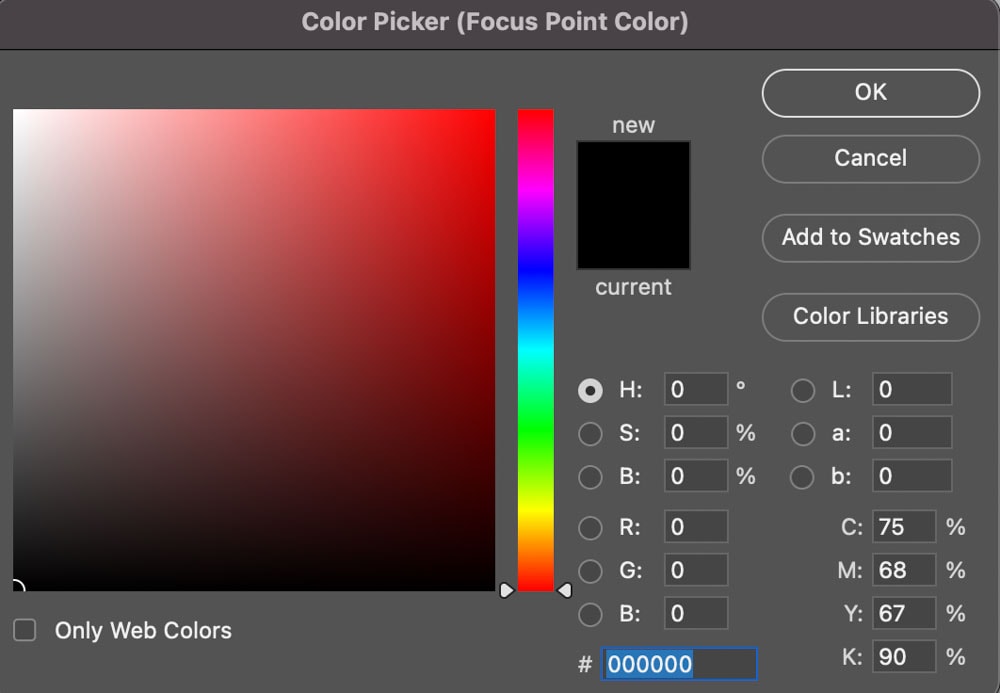
Task: Select the G green radio button
Action: click(x=590, y=571)
